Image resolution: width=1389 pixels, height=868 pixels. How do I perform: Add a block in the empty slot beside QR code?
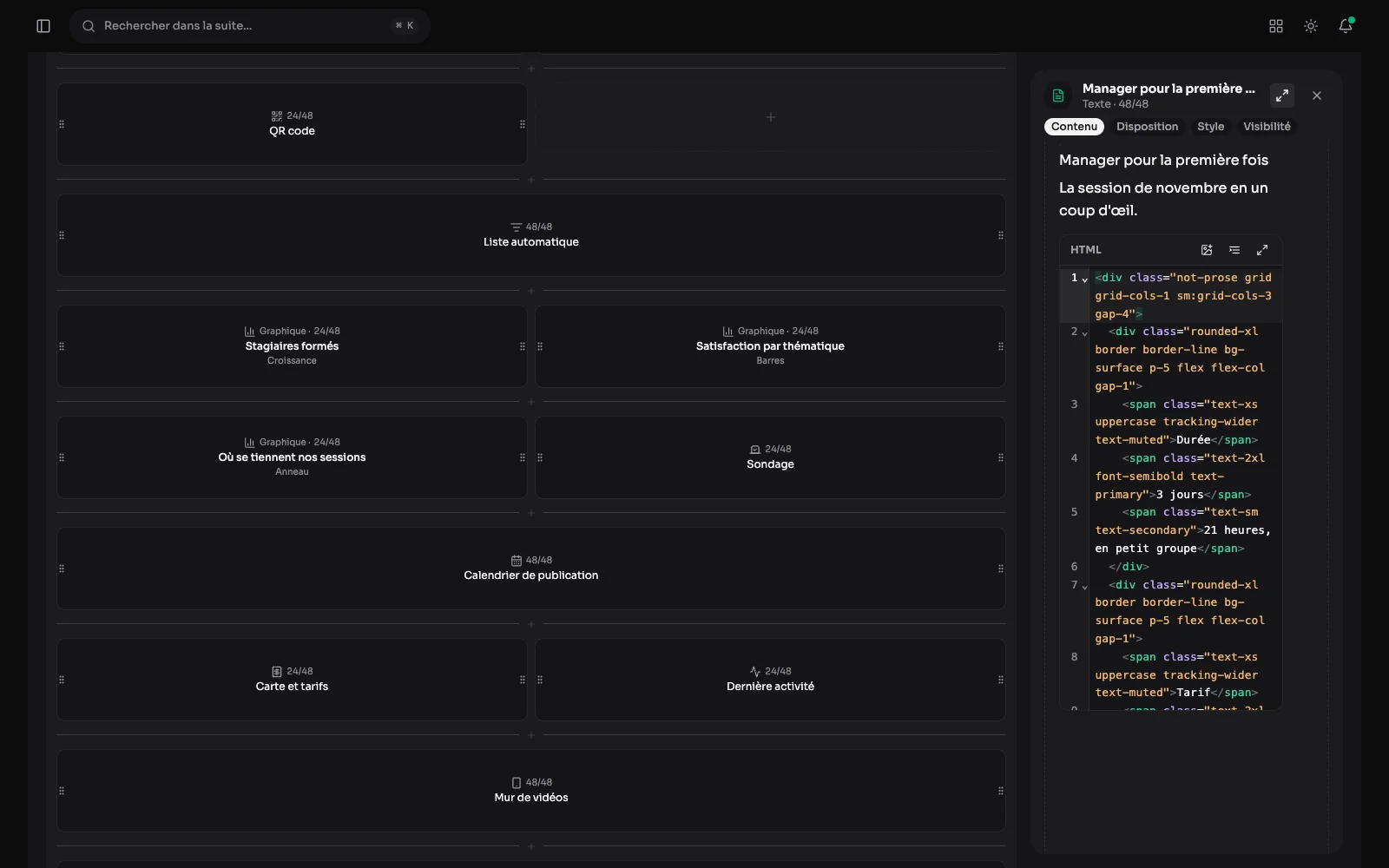pyautogui.click(x=770, y=117)
